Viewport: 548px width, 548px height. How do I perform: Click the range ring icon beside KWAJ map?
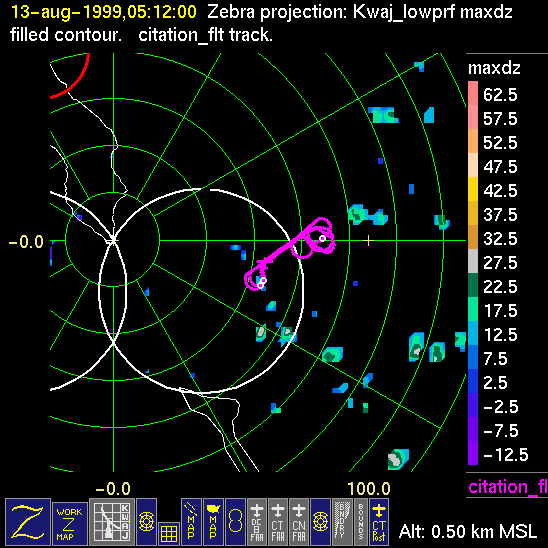point(146,521)
